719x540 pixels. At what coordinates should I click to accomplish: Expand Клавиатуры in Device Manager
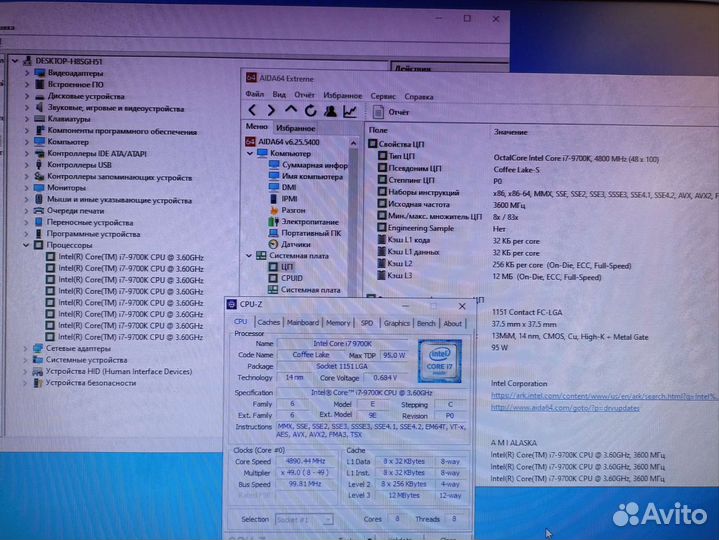(x=27, y=119)
